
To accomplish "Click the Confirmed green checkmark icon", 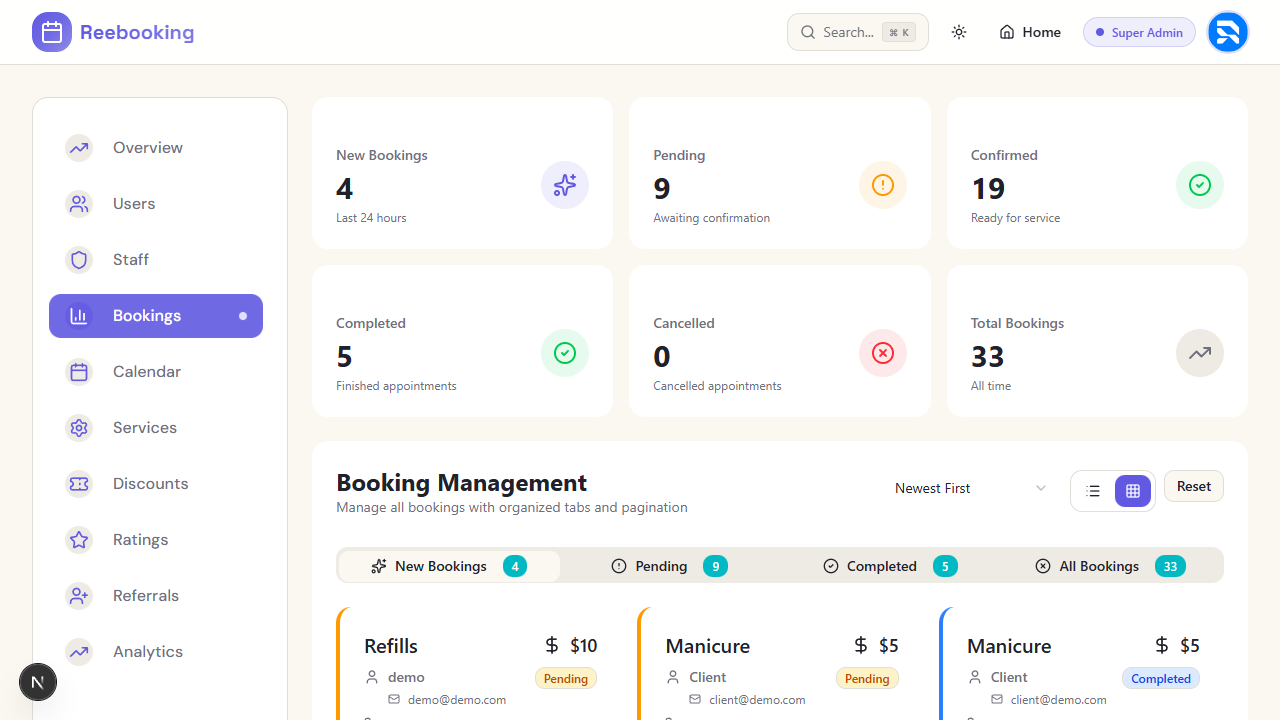I will 1199,185.
